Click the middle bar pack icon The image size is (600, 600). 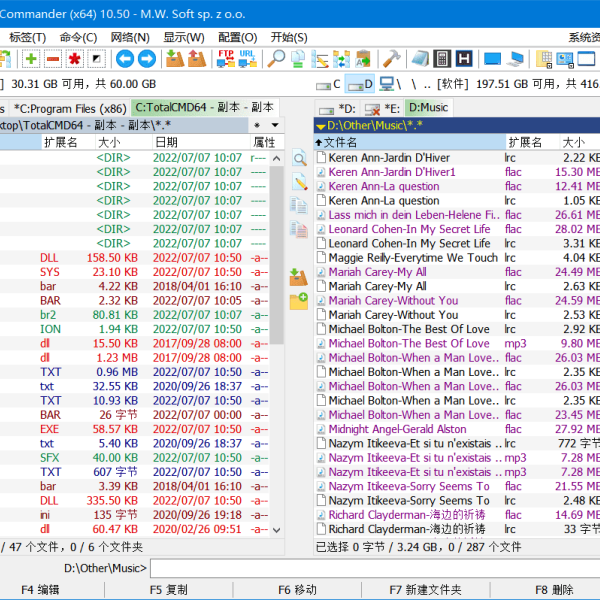point(299,277)
